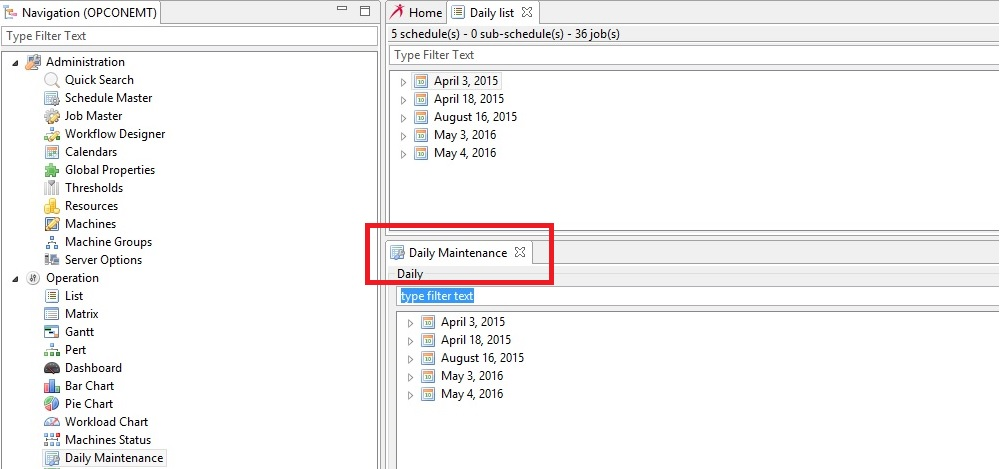This screenshot has height=469, width=1001.
Task: Open the Workload Chart view
Action: tap(106, 422)
